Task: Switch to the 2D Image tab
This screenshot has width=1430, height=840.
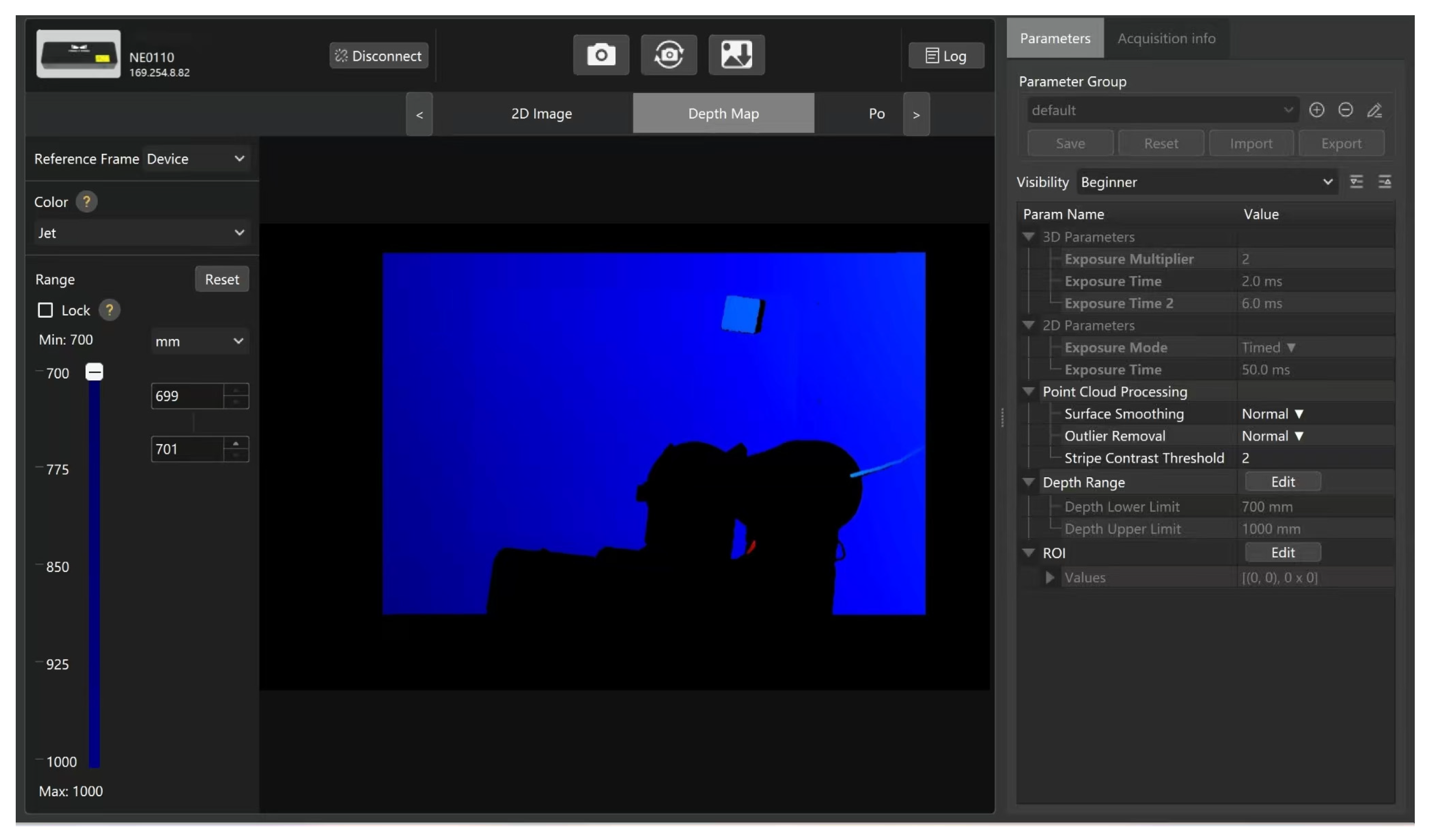Action: tap(541, 114)
